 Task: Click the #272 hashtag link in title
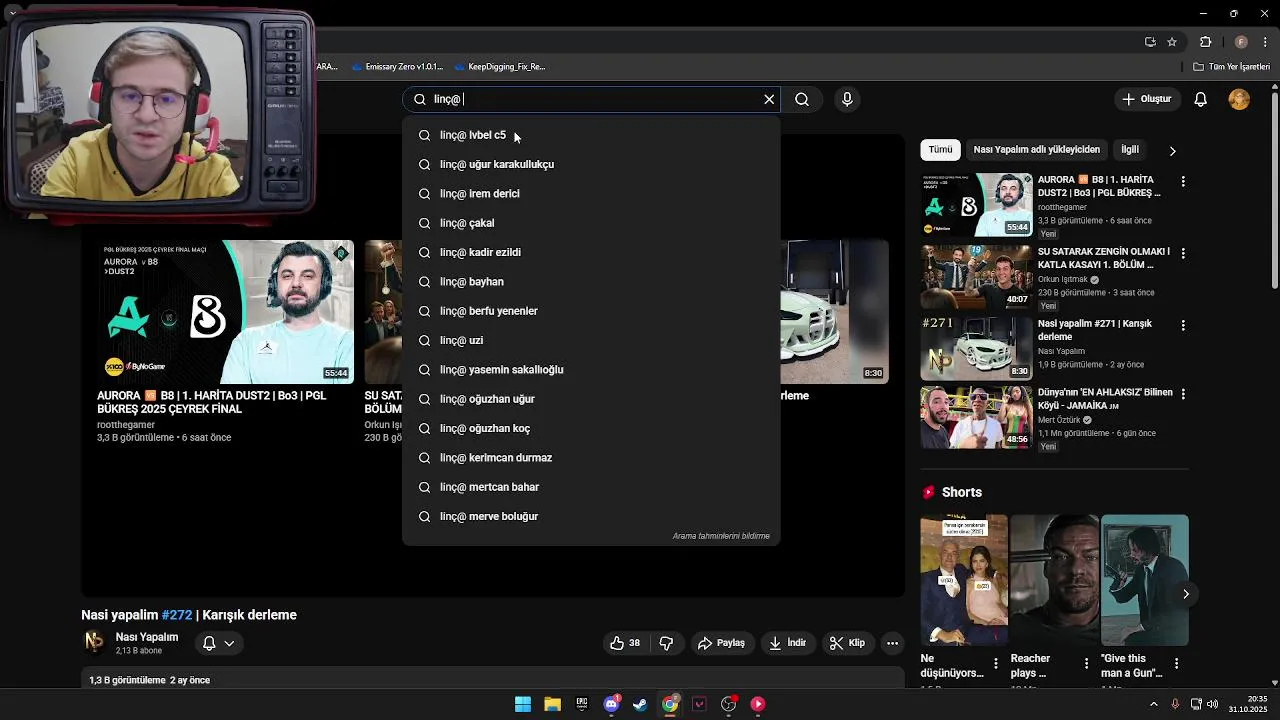177,615
